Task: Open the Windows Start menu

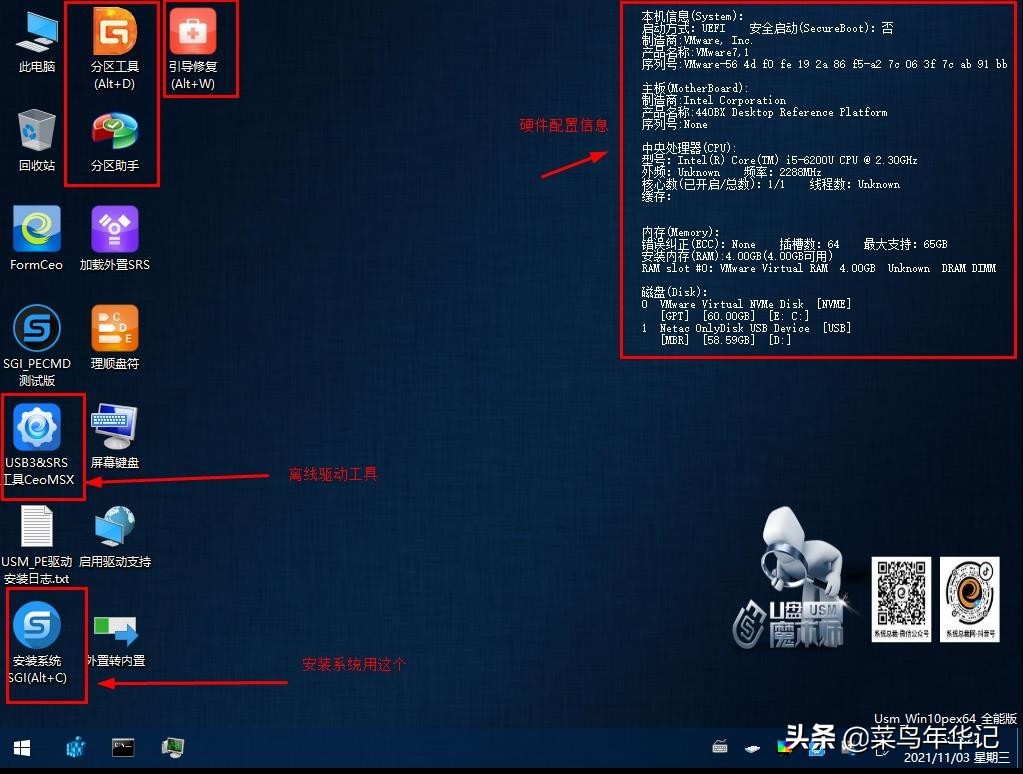Action: coord(20,747)
